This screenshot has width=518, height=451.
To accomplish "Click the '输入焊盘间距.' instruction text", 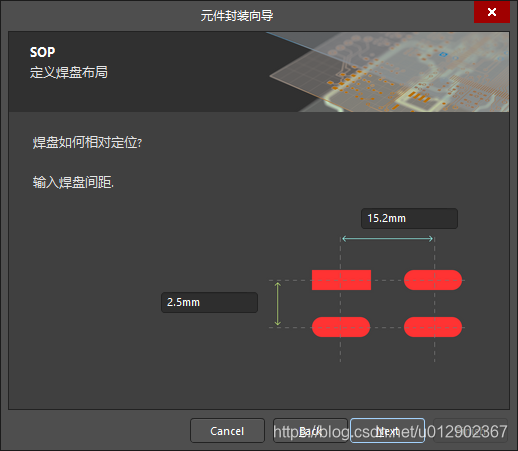I will (x=73, y=182).
